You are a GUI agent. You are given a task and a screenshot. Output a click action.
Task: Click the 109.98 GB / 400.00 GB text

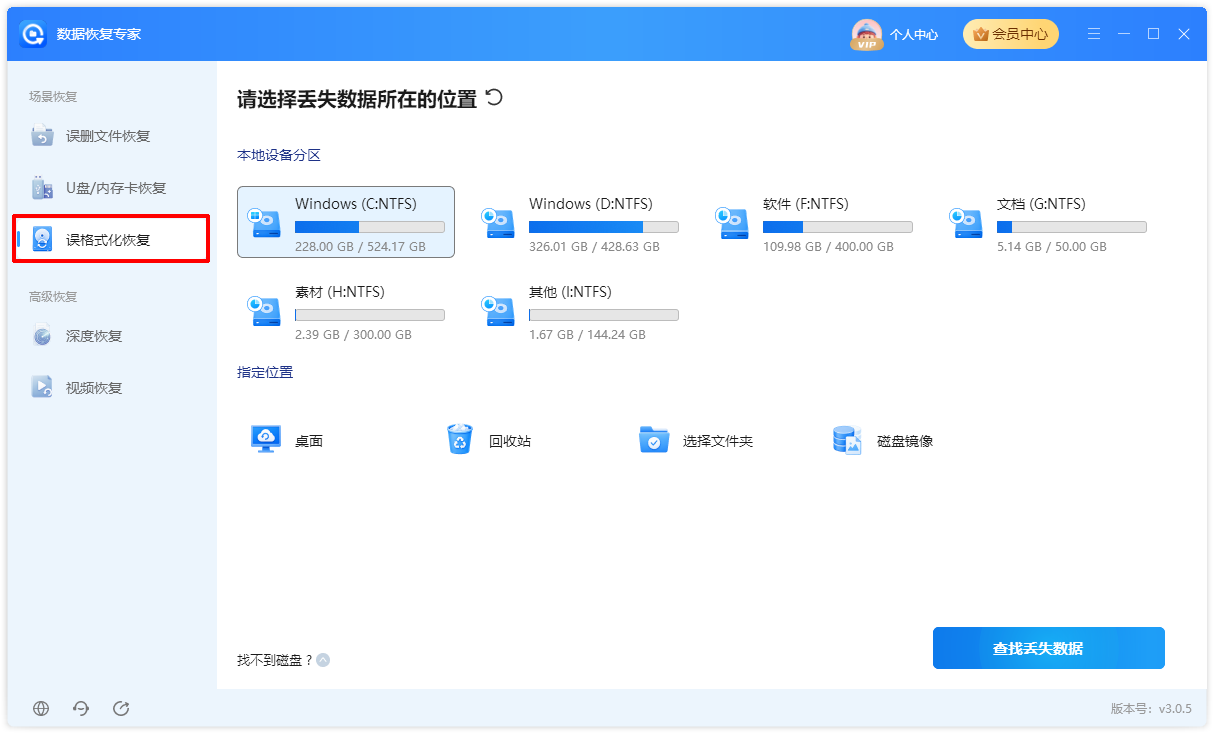tap(828, 247)
